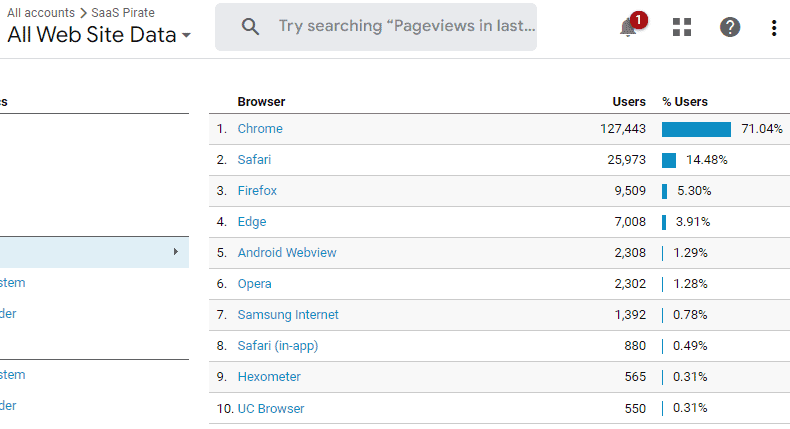Open the apps grid icon
The width and height of the screenshot is (790, 429).
(682, 27)
